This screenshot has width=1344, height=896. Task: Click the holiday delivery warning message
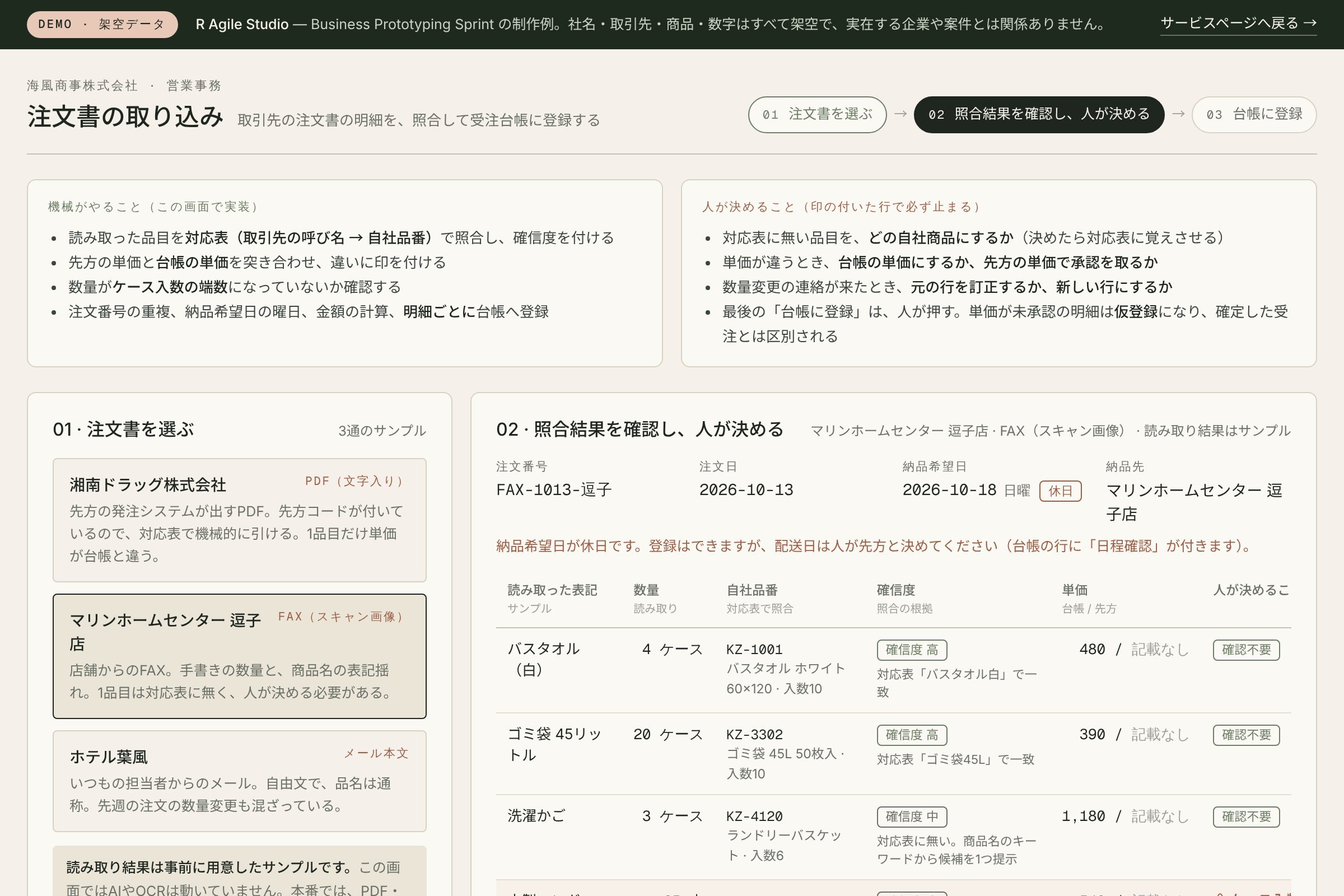click(x=873, y=545)
